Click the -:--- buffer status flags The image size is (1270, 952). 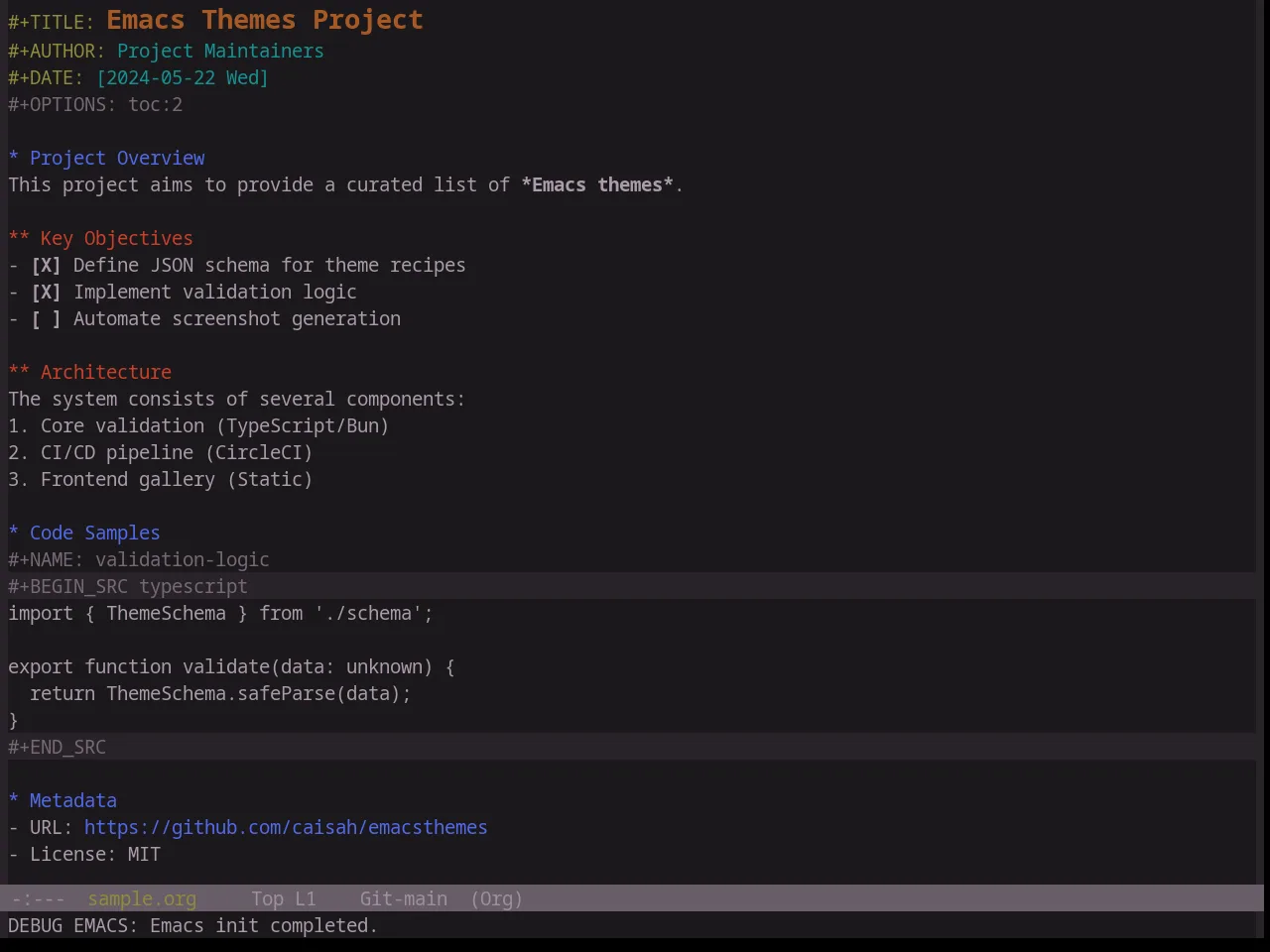(38, 898)
